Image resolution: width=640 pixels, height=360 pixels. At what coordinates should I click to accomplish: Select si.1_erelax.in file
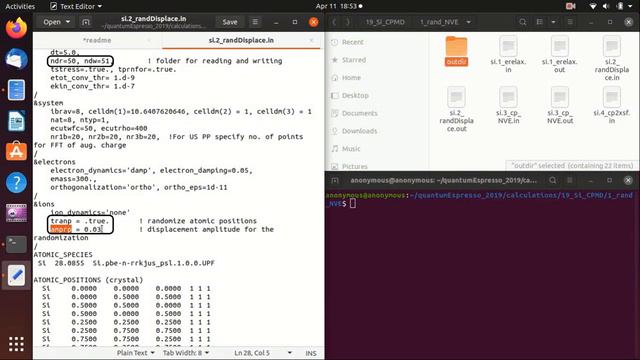pos(508,54)
